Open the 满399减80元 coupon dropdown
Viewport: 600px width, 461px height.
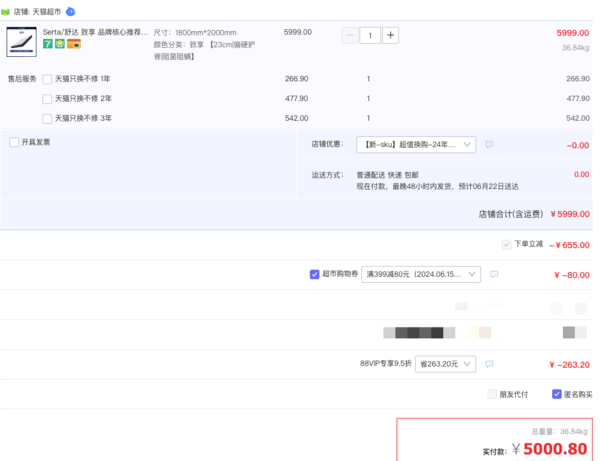coord(421,274)
